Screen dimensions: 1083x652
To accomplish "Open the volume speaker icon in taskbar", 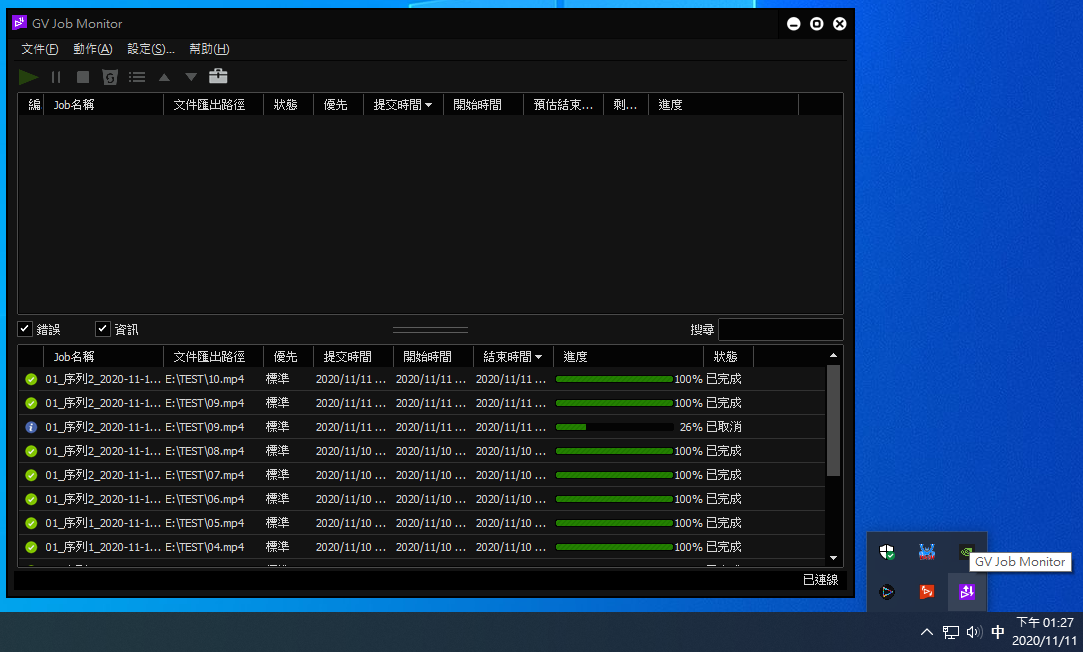I will (975, 632).
